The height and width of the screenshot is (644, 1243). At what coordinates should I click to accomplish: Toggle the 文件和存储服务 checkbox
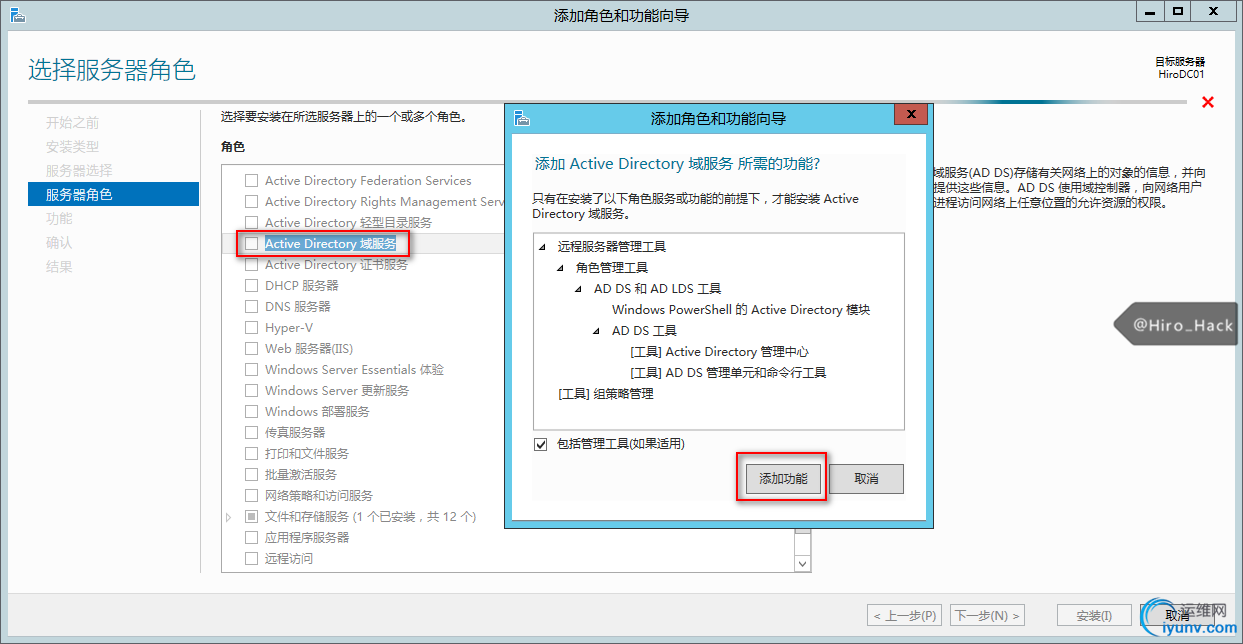coord(252,517)
